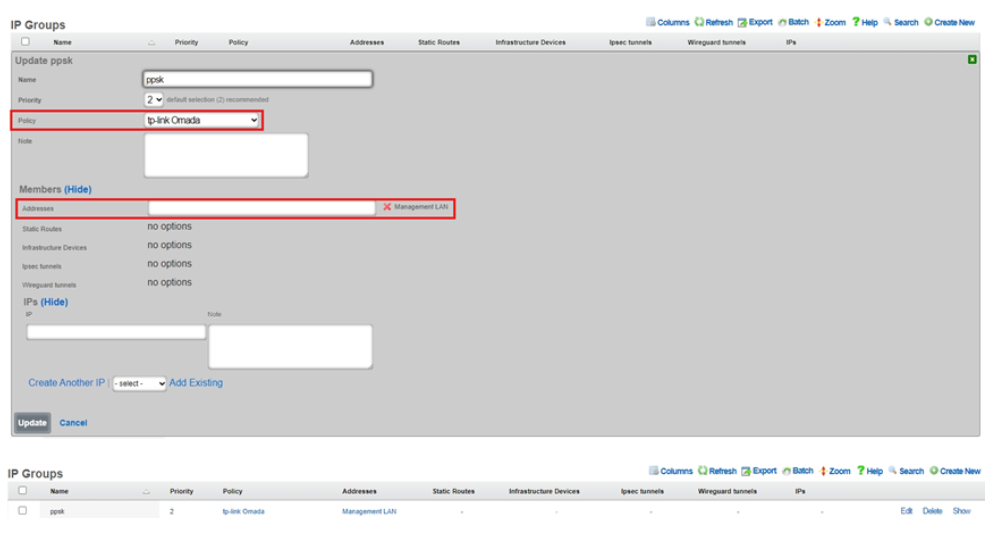This screenshot has width=993, height=545.
Task: Close the Update ppsk form panel
Action: tap(972, 60)
